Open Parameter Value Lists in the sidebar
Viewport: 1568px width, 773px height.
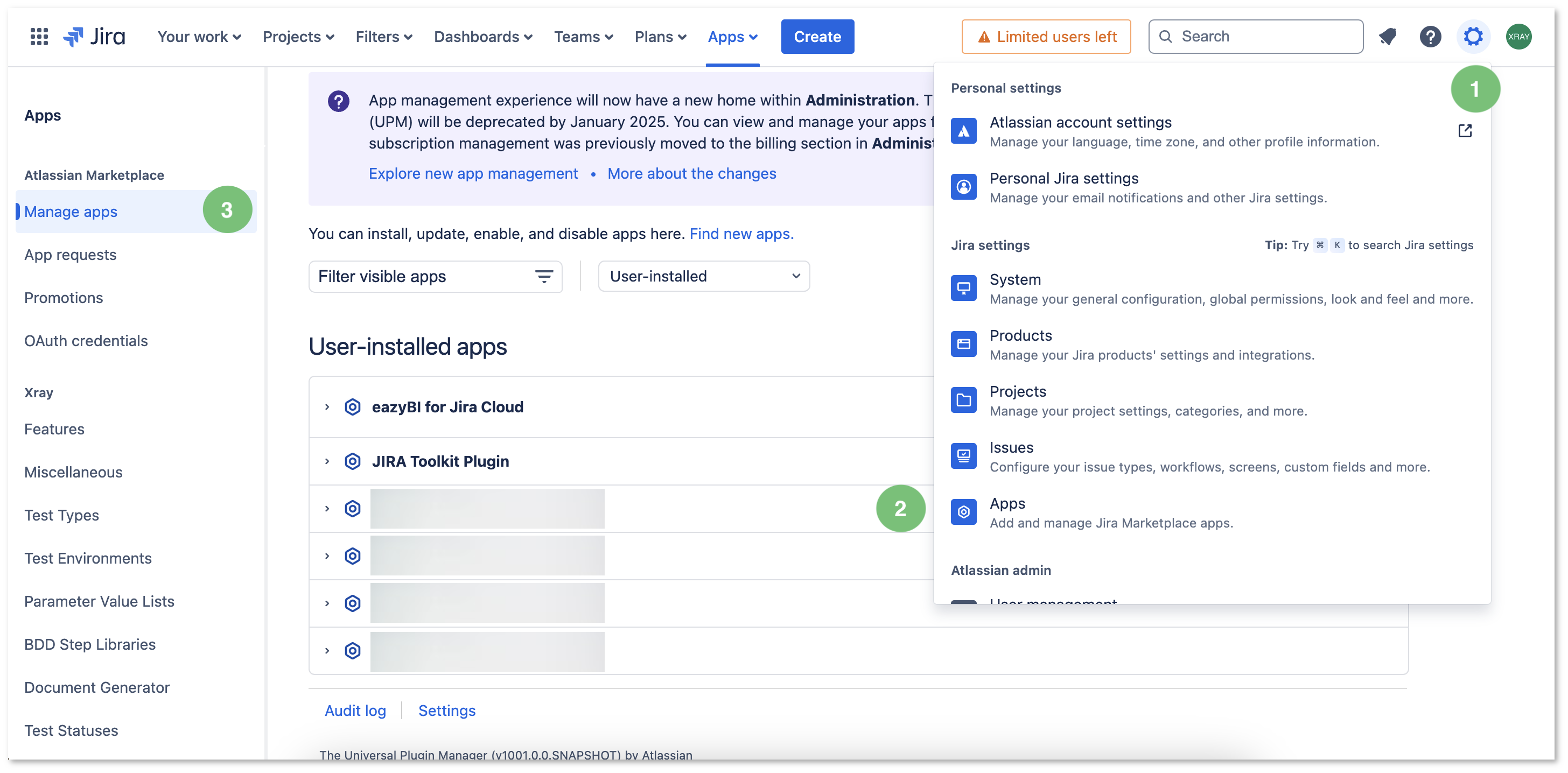(x=99, y=602)
